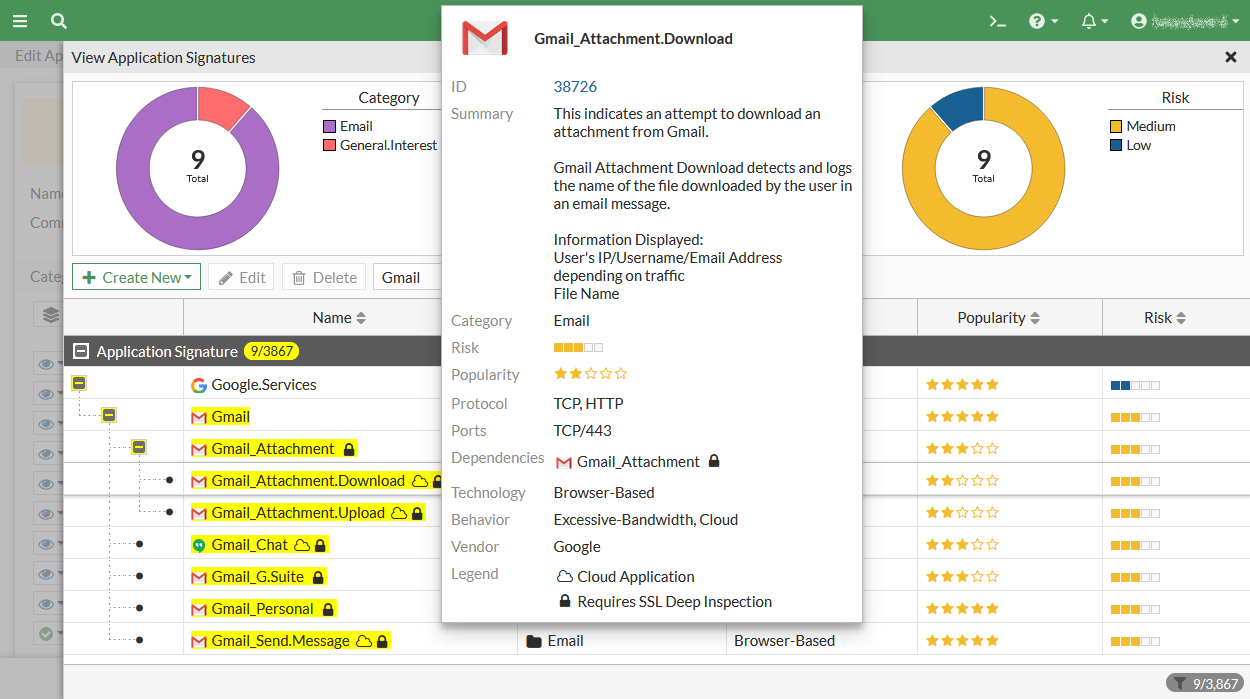Click envelope icon beside the Gmail row
The height and width of the screenshot is (699, 1250).
click(x=199, y=417)
